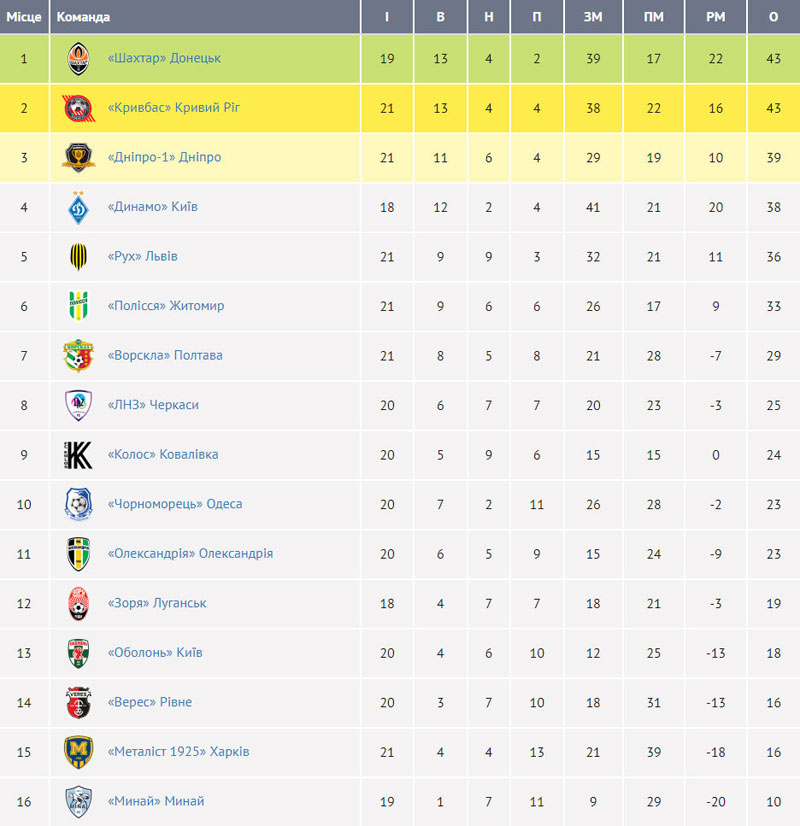Click the Vorskla Poltava club badge
The height and width of the screenshot is (826, 800).
(78, 356)
